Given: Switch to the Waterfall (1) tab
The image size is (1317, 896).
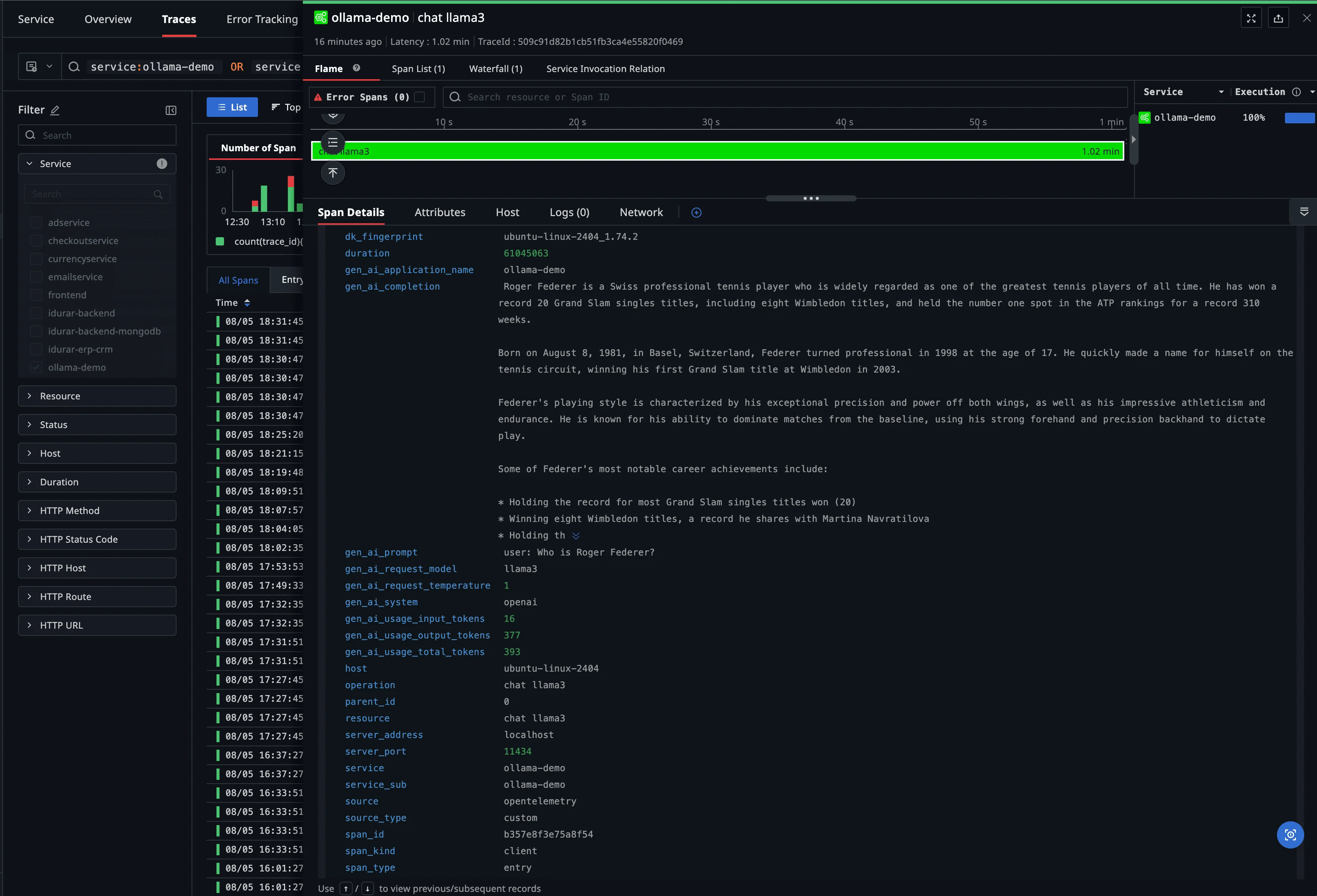Looking at the screenshot, I should coord(495,69).
